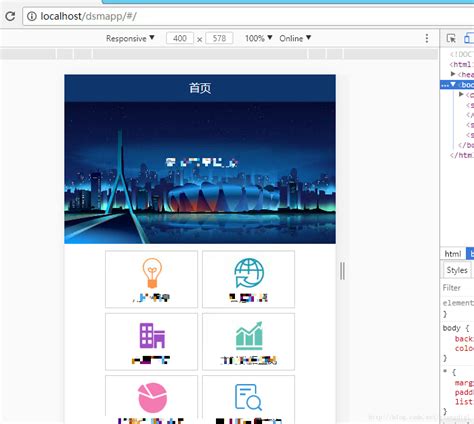The height and width of the screenshot is (424, 474).
Task: Switch to the Styles tab
Action: pyautogui.click(x=457, y=270)
